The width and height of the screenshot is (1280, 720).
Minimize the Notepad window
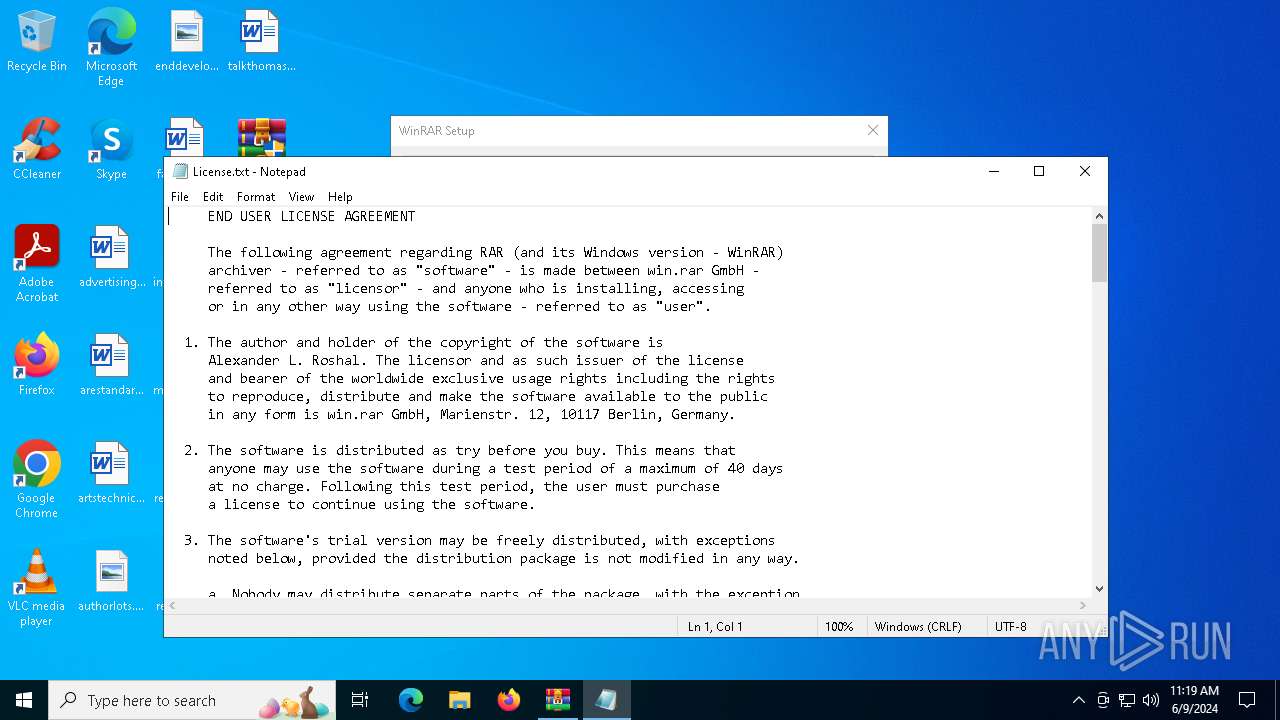click(x=994, y=171)
